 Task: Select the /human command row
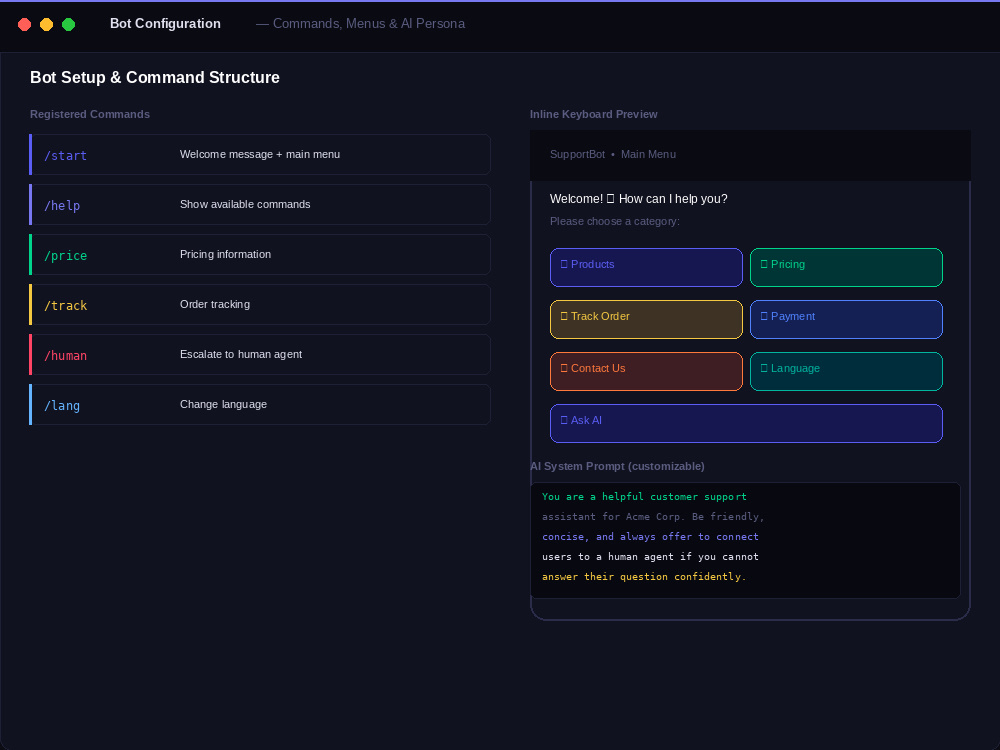tap(260, 355)
